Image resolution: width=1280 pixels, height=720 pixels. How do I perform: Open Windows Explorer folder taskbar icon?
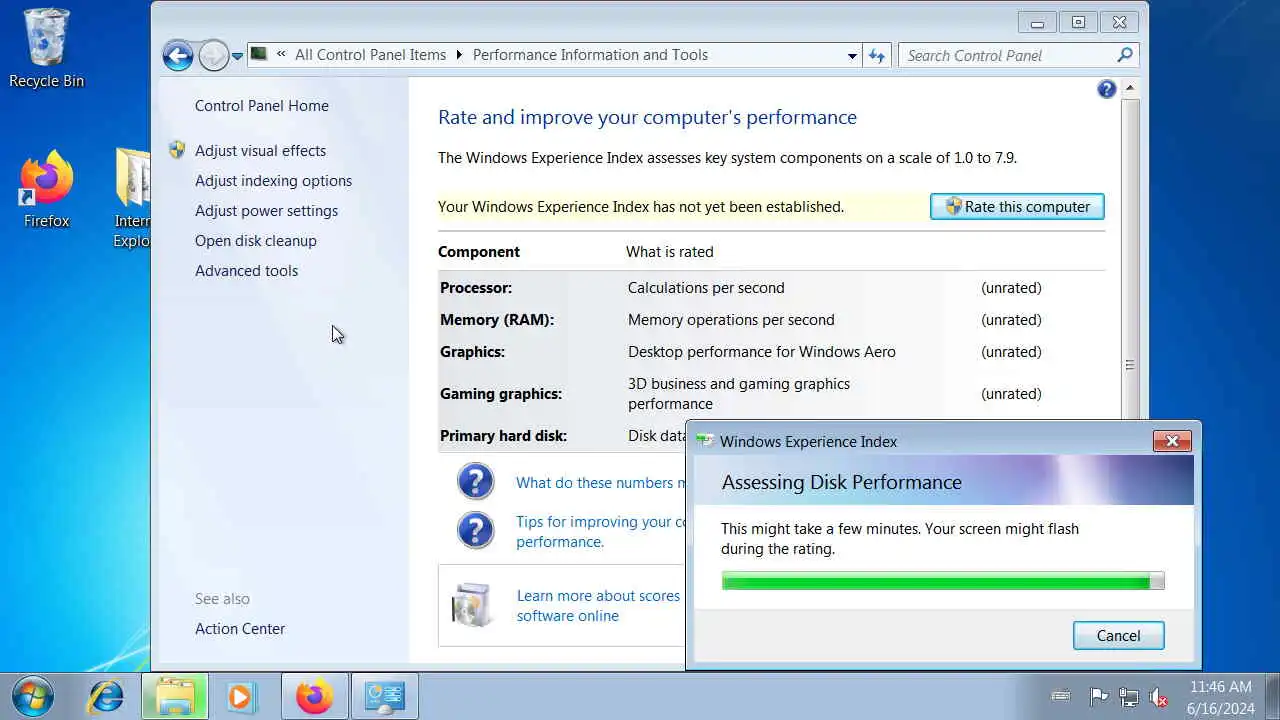(174, 696)
